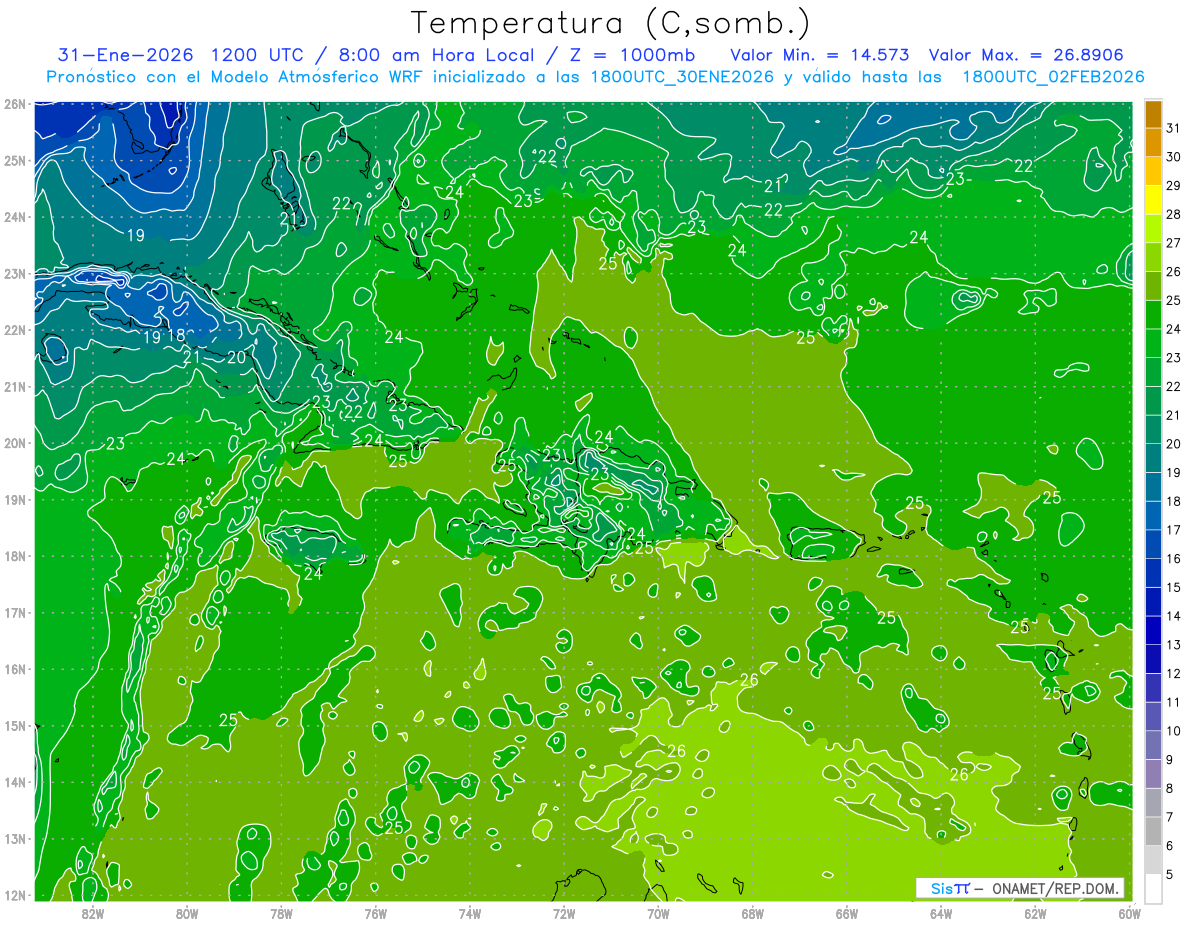
Task: Click color scale value 29
Action: point(1174,186)
